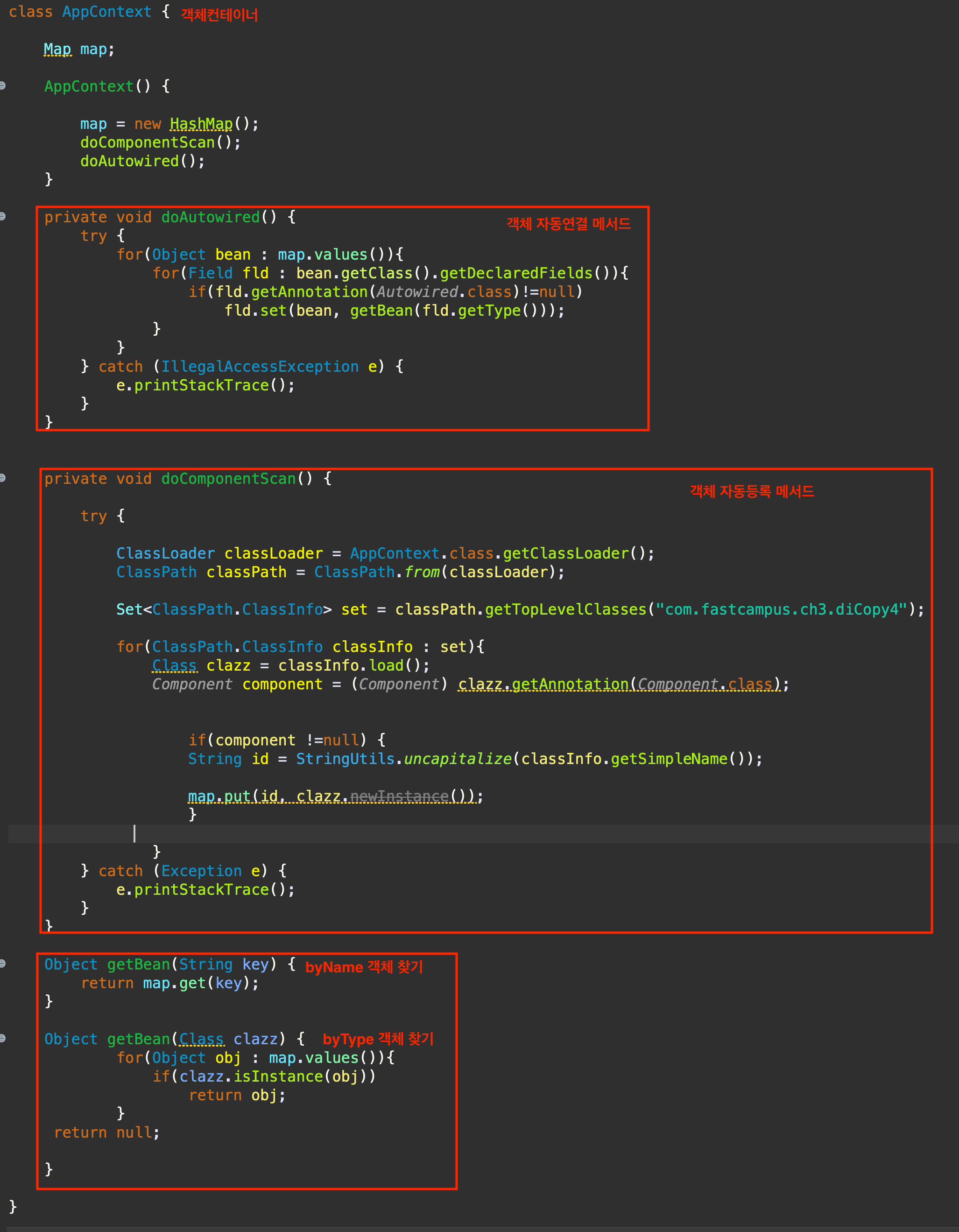Collapse the getBean(String key) fold marker
The height and width of the screenshot is (1232, 959).
(x=2, y=963)
